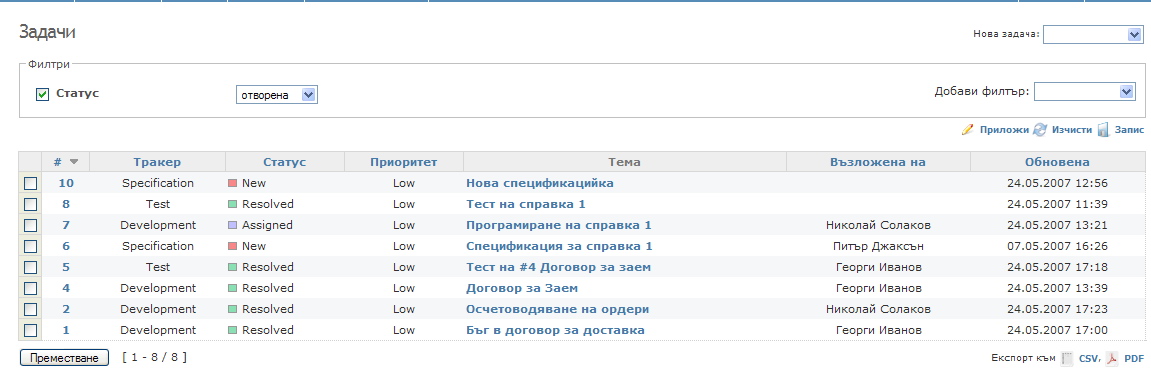The height and width of the screenshot is (383, 1151).
Task: Click issue number 1 link
Action: [66, 330]
